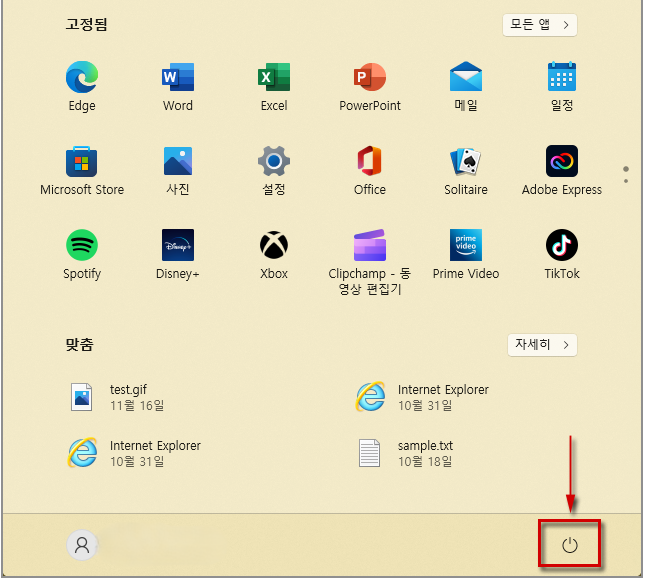Launch Microsoft Word
The image size is (649, 584).
pos(178,86)
